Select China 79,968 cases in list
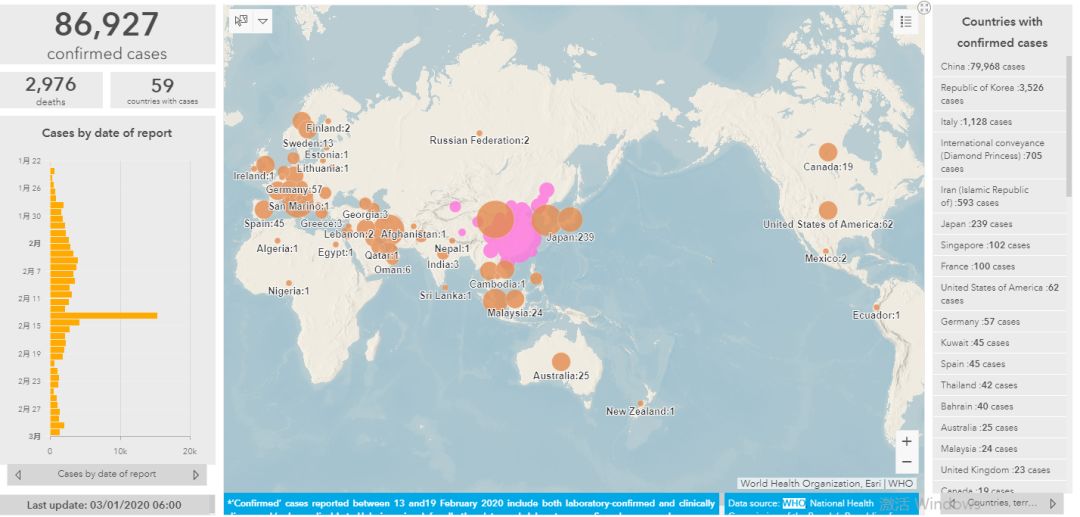1080x517 pixels. point(999,67)
